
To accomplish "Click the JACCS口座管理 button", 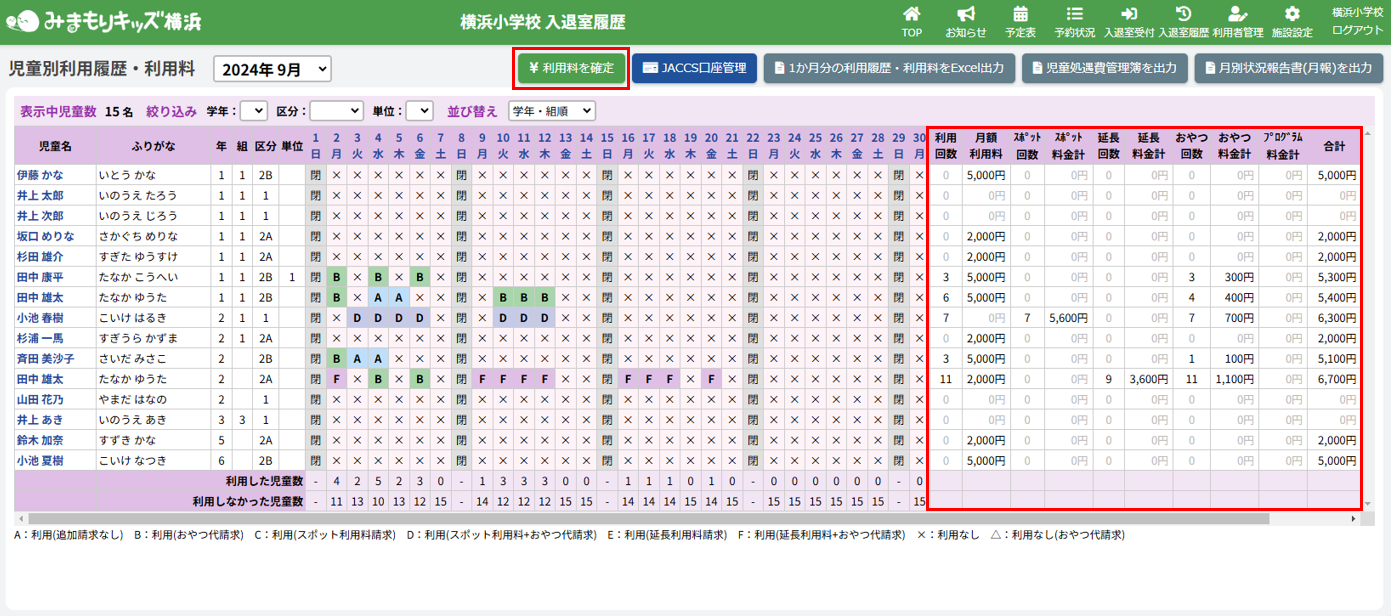I will tap(694, 68).
